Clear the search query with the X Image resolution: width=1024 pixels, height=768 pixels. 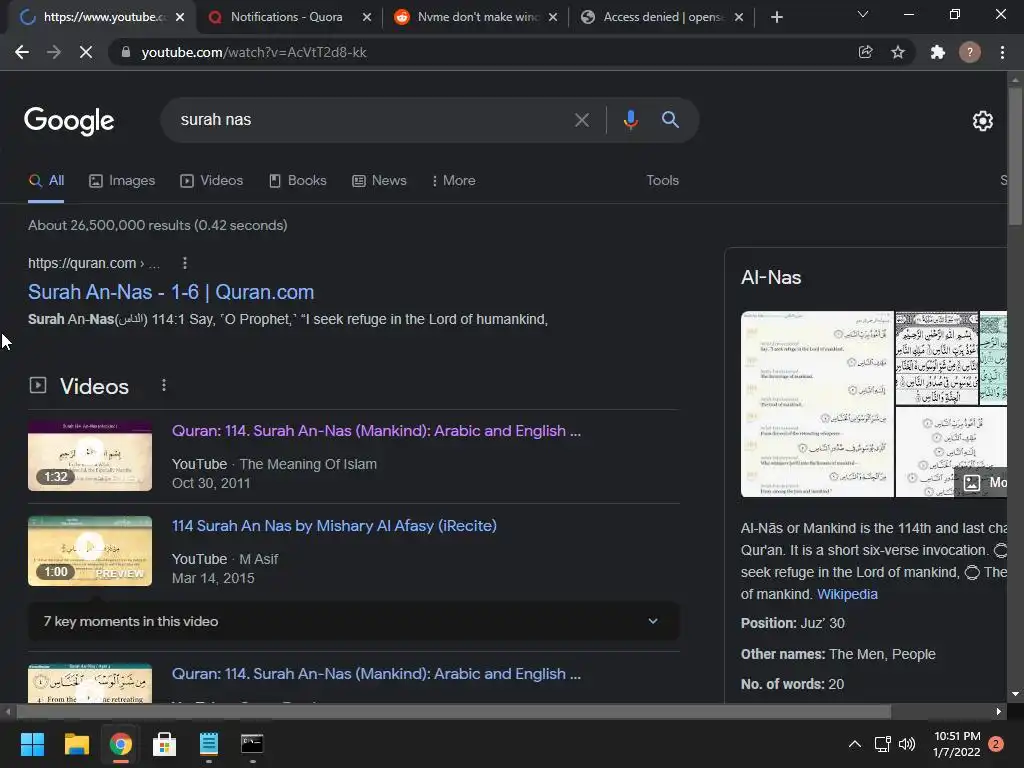coord(581,120)
